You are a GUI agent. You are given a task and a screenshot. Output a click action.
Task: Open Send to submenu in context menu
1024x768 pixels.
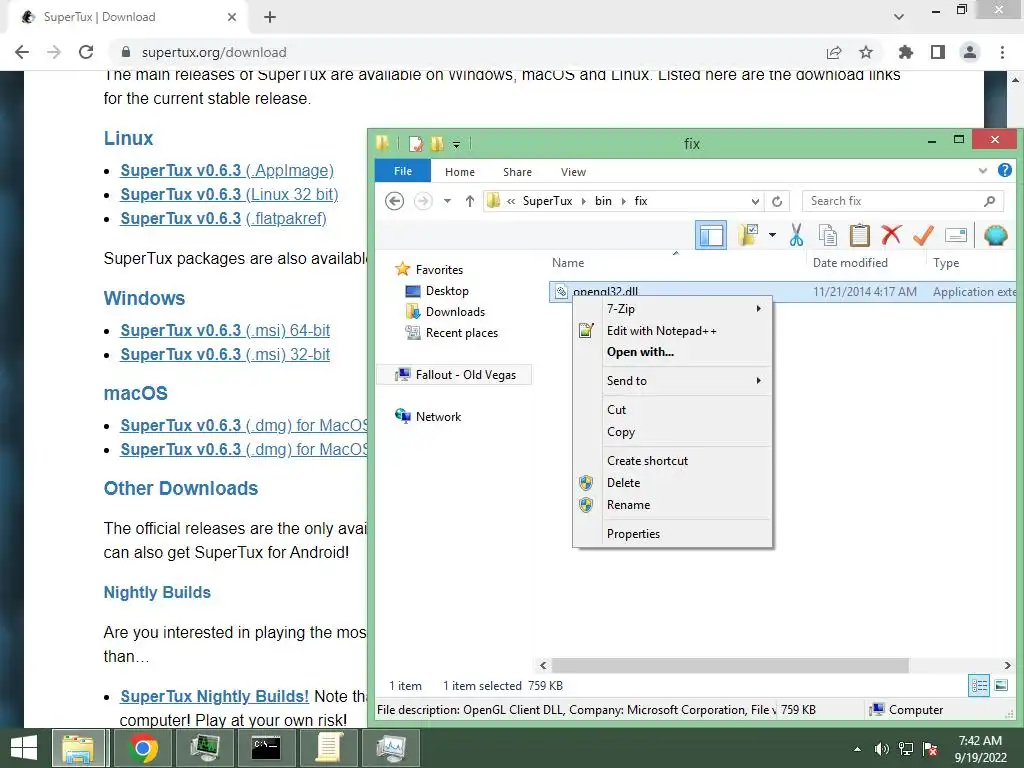[673, 381]
